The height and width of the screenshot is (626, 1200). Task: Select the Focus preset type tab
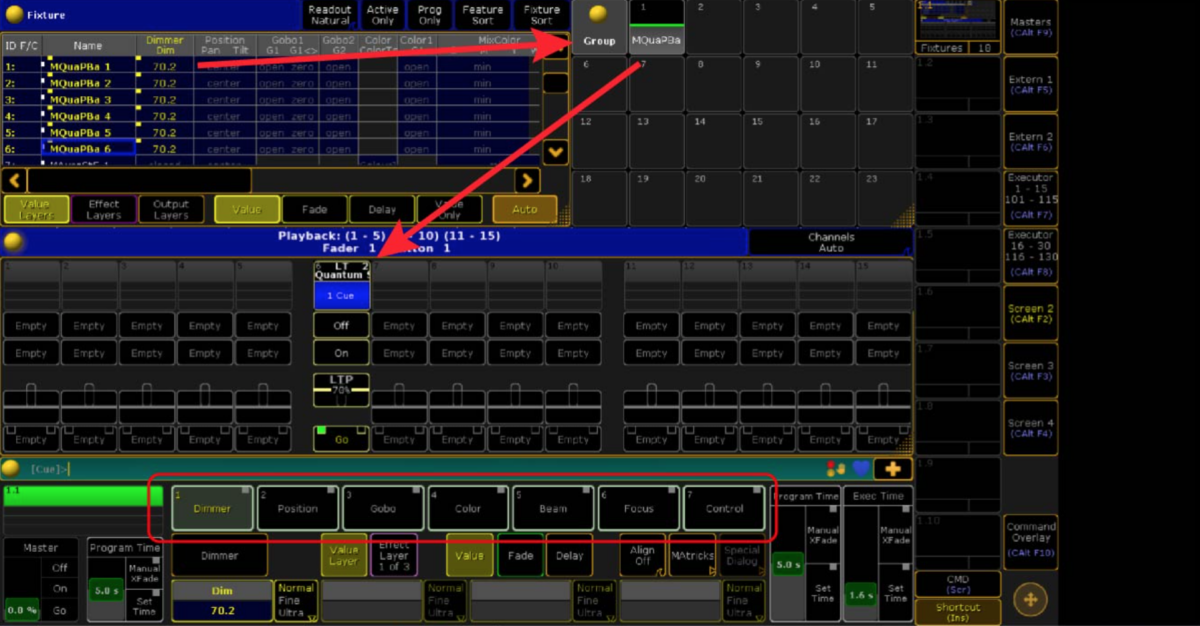click(639, 508)
